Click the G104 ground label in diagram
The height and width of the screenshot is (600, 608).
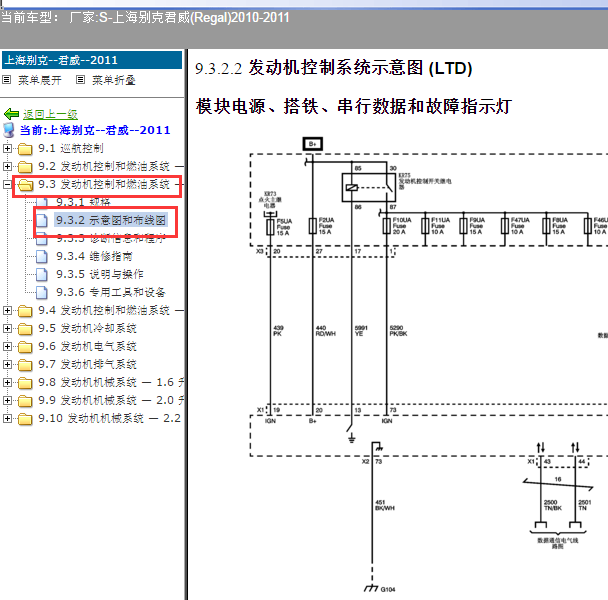[x=387, y=590]
